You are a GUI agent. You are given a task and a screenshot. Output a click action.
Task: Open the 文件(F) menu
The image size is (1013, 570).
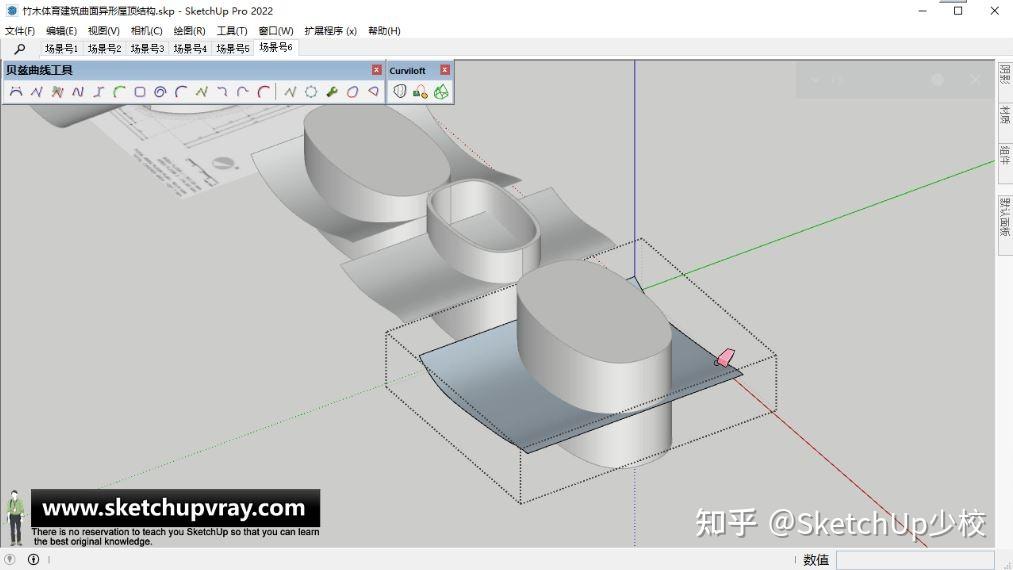pyautogui.click(x=20, y=30)
